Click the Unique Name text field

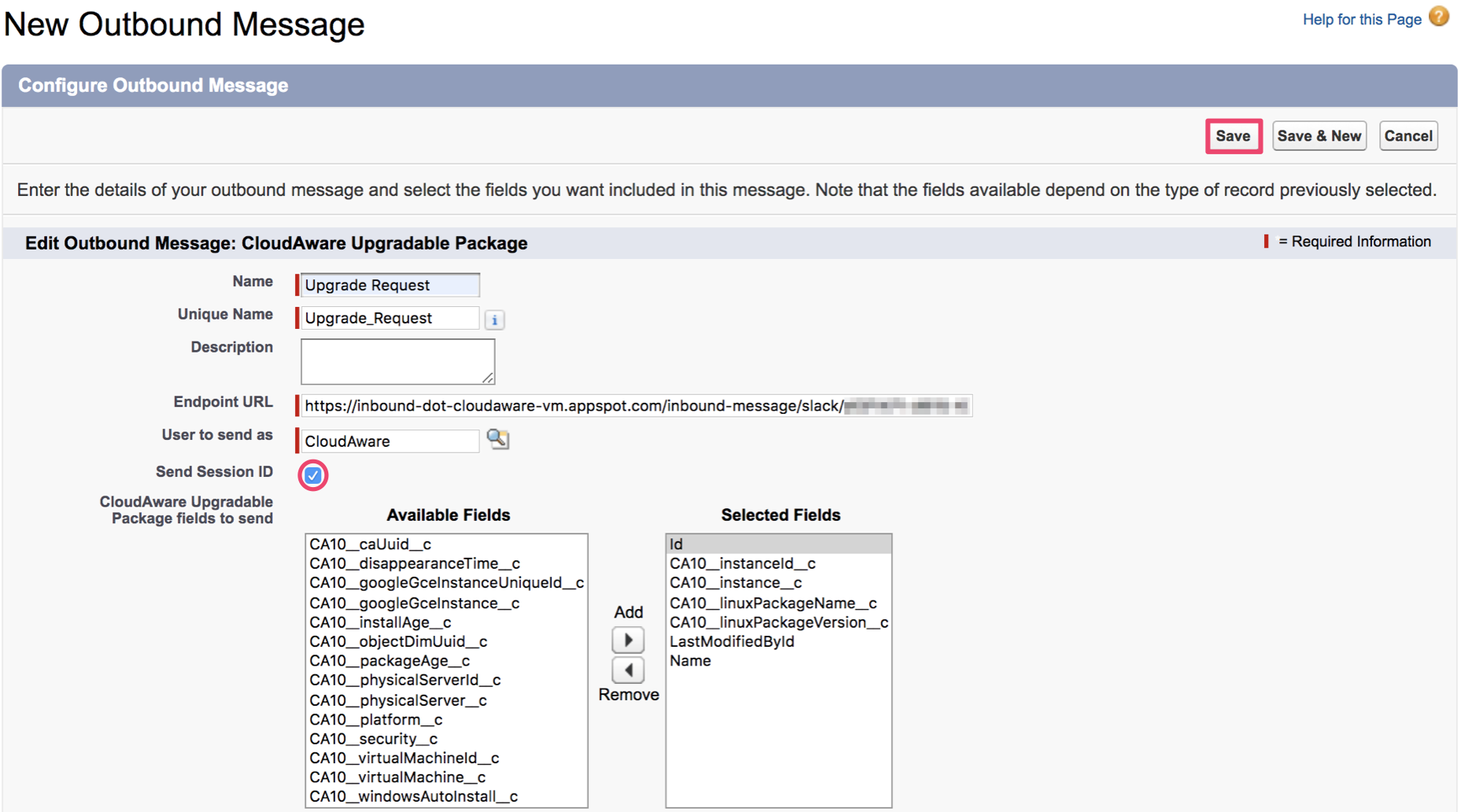click(390, 318)
